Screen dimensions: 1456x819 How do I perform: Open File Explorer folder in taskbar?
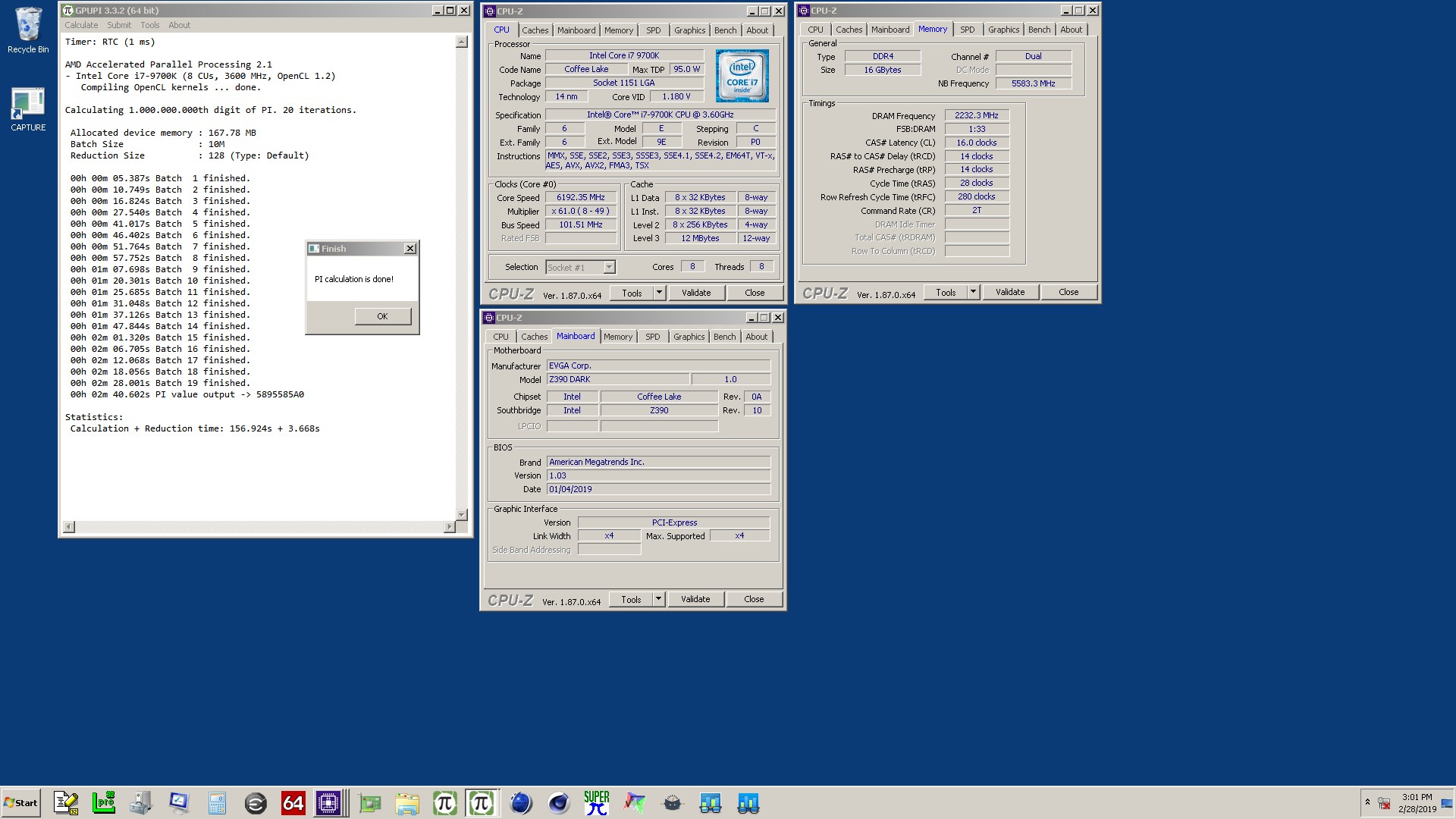click(x=407, y=803)
